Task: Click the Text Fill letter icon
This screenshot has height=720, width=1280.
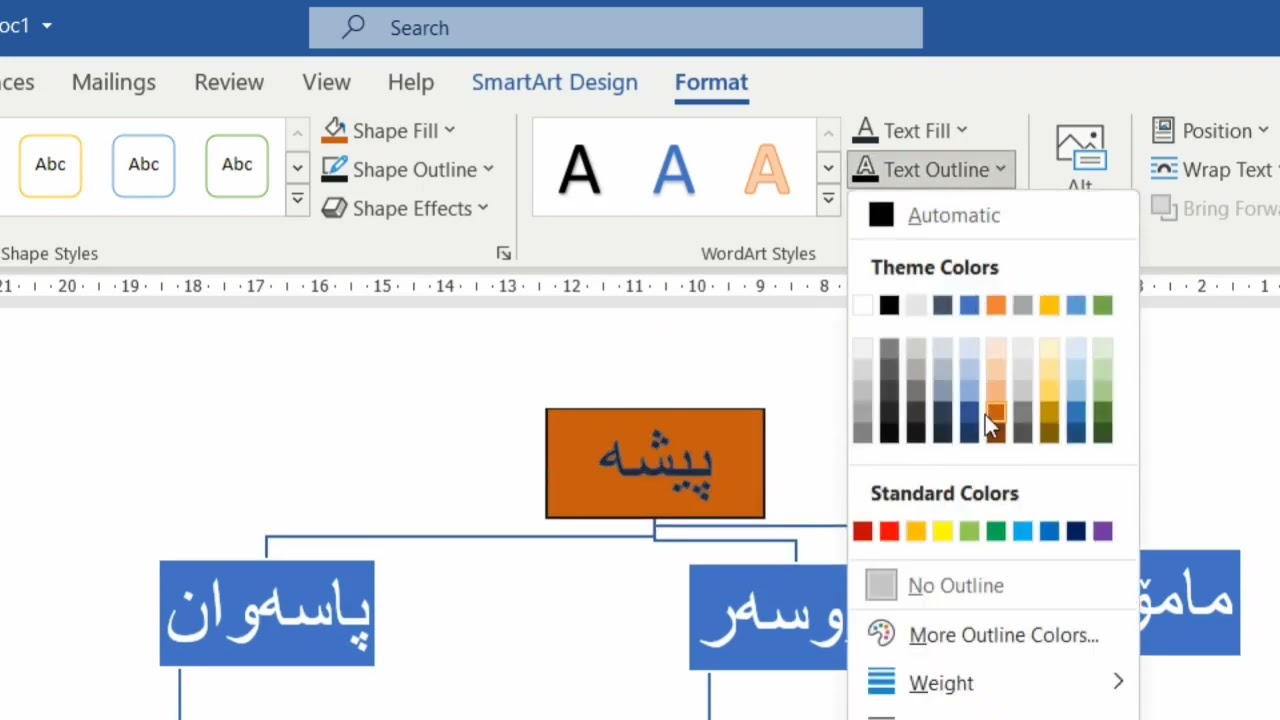Action: (866, 130)
